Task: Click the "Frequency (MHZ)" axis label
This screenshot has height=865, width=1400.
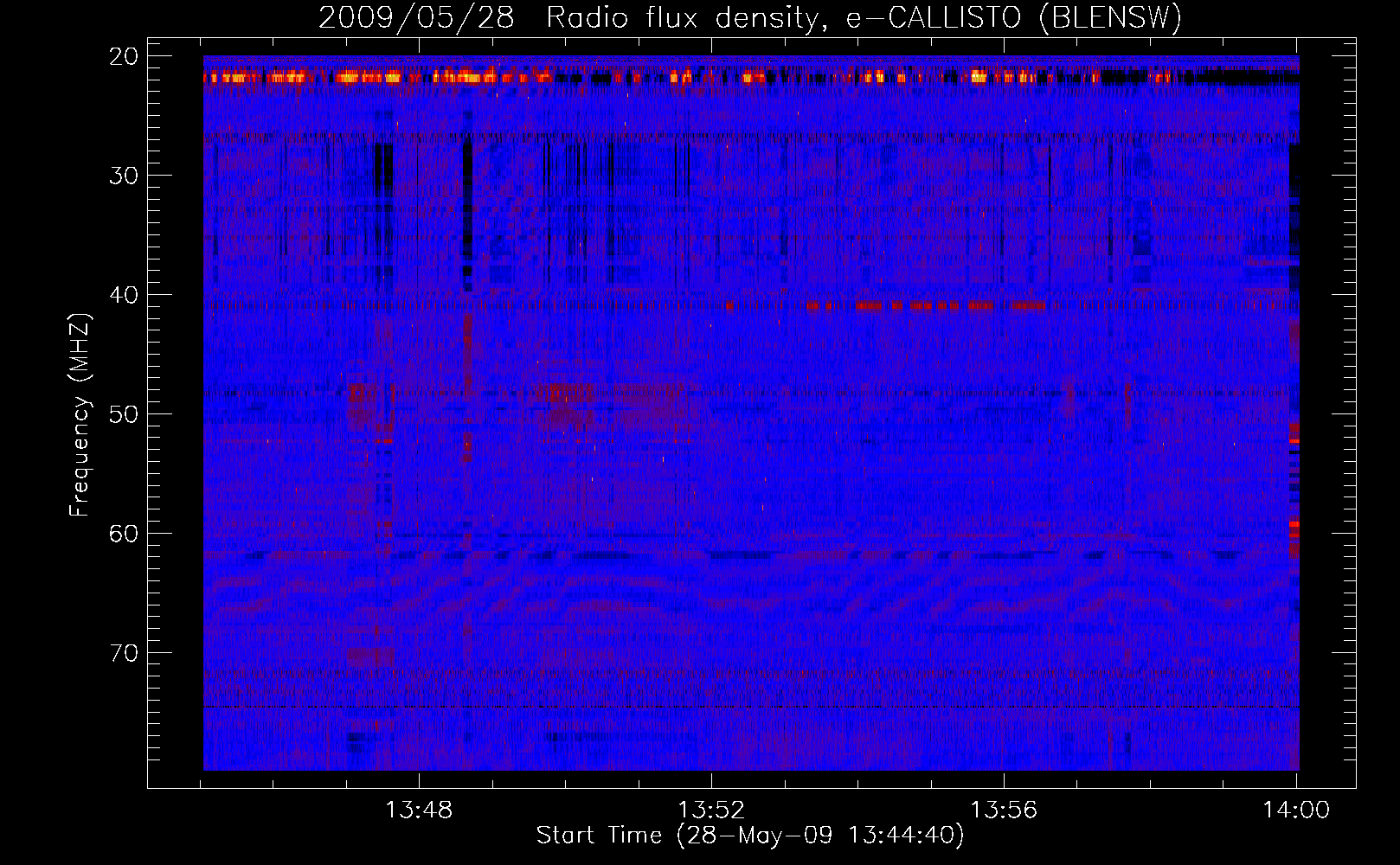Action: [80, 415]
